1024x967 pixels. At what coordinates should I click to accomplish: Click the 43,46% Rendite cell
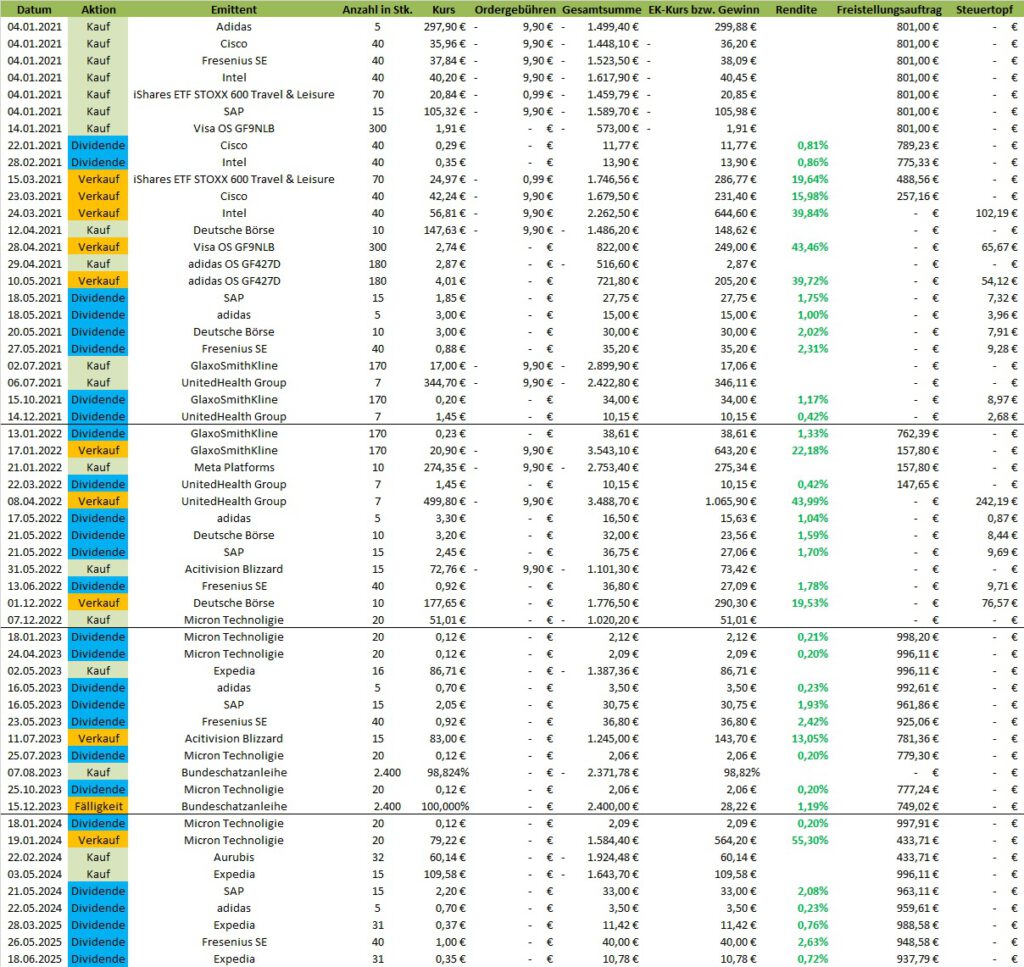(x=810, y=247)
